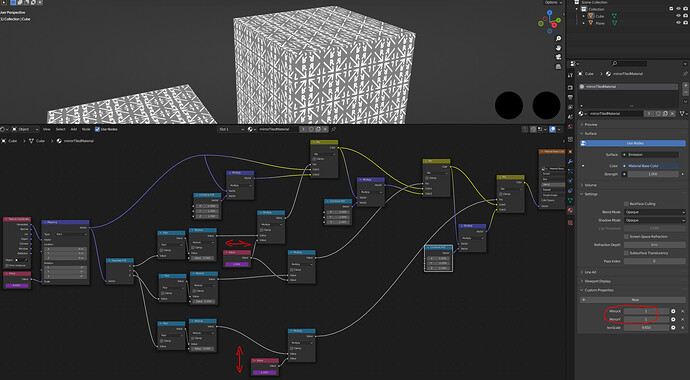Open the Add menu in node editor
The height and width of the screenshot is (380, 690).
[73, 129]
